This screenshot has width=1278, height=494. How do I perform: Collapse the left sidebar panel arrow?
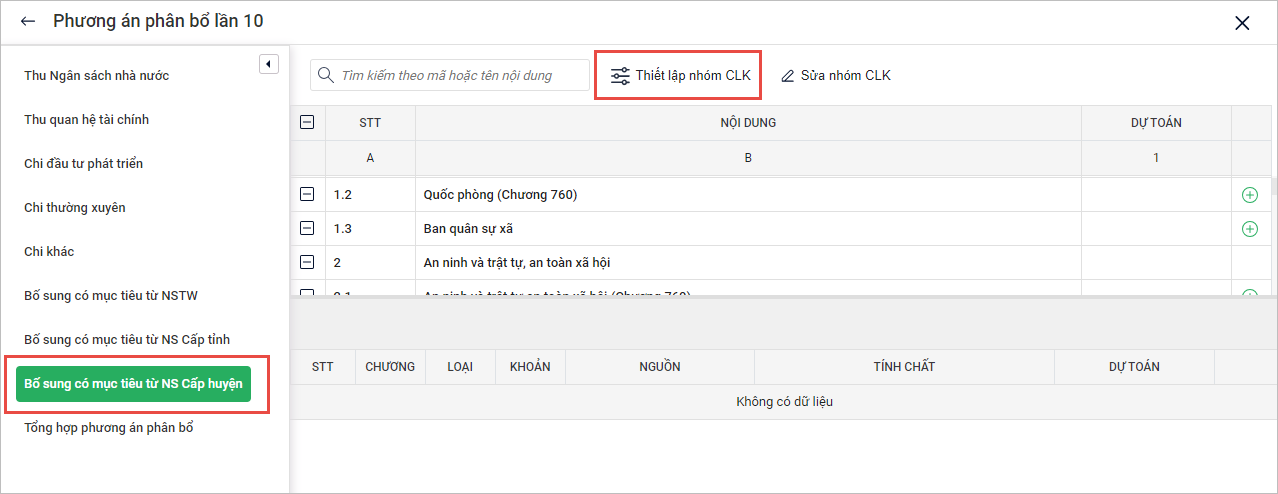268,64
